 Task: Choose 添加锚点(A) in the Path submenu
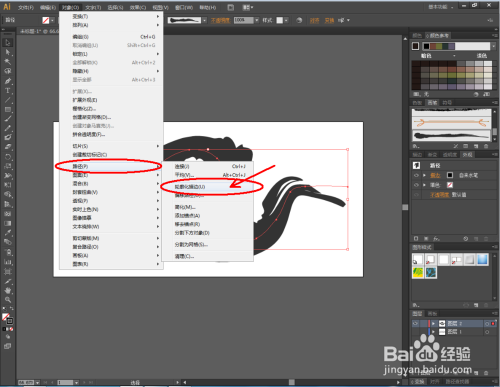click(x=187, y=216)
